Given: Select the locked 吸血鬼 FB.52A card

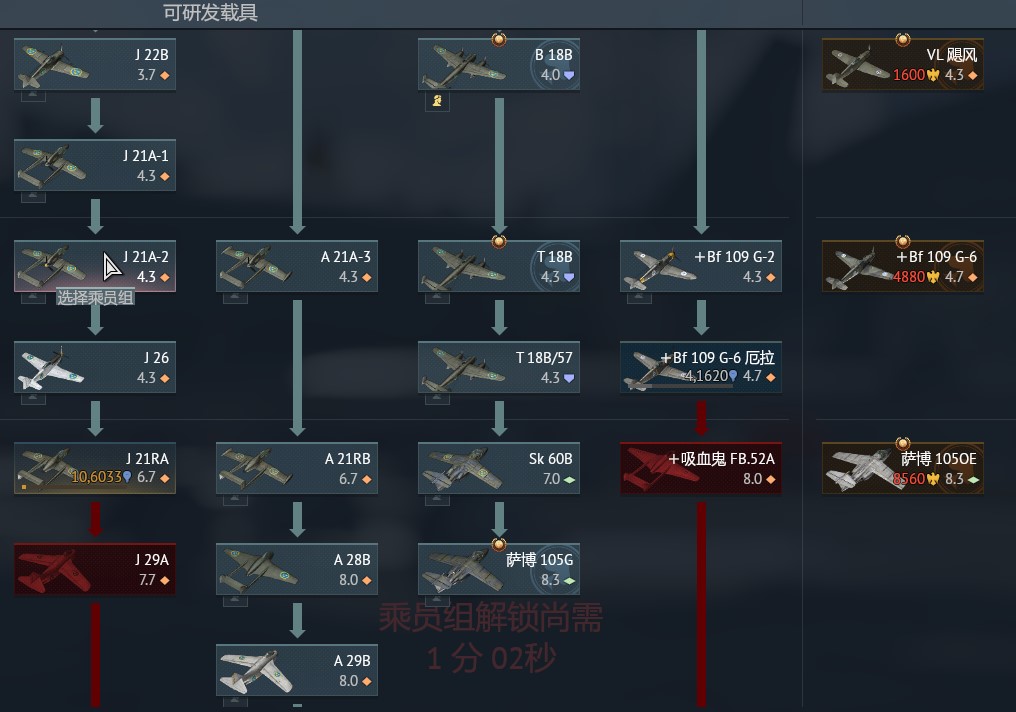Looking at the screenshot, I should click(x=701, y=468).
